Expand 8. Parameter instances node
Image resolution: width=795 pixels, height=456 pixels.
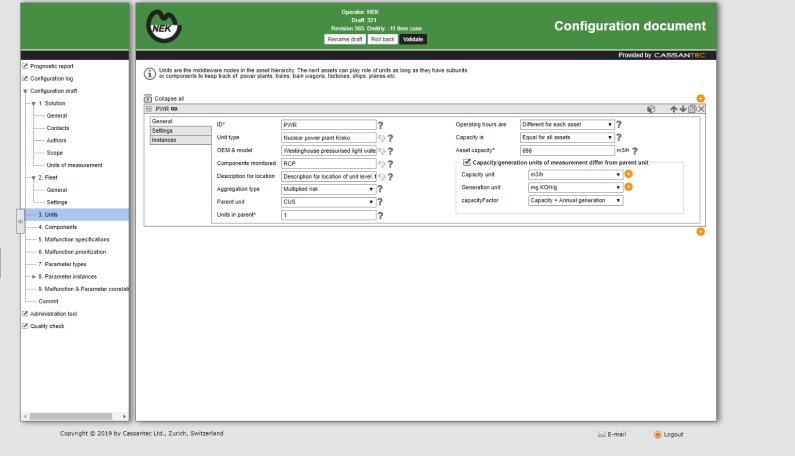[33, 277]
